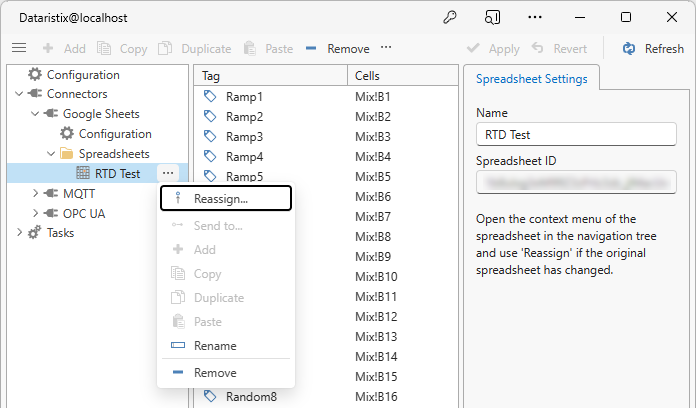Click the three-dots button beside RTD Test

(168, 173)
